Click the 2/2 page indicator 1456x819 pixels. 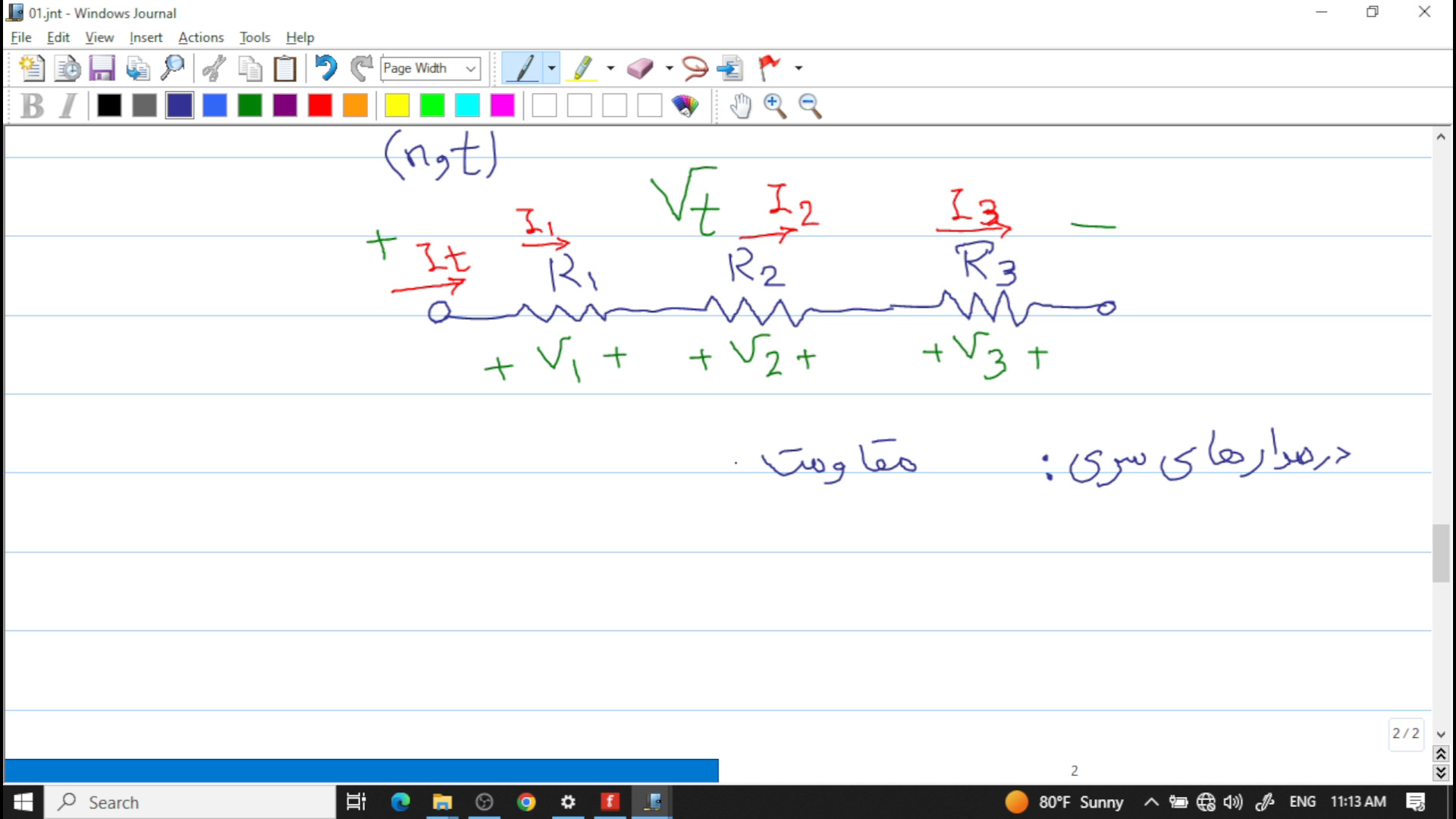point(1406,733)
